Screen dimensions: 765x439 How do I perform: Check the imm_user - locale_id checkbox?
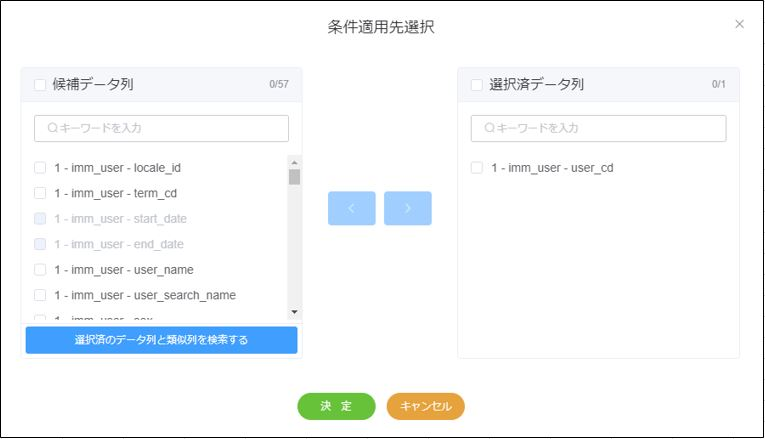pyautogui.click(x=40, y=168)
